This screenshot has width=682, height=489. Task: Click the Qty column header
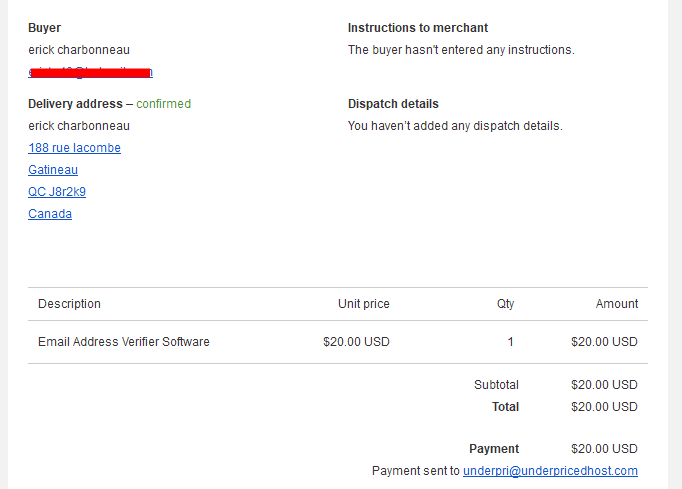click(x=505, y=304)
